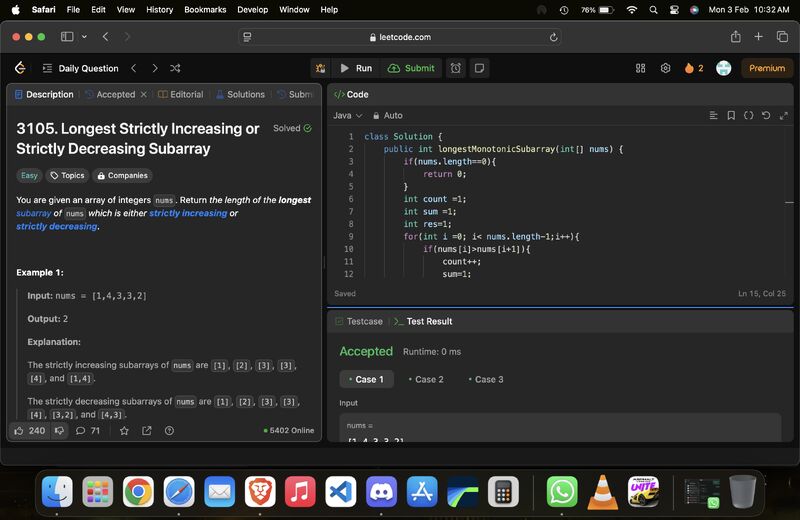
Task: Open LeetCode settings gear icon
Action: tap(665, 68)
